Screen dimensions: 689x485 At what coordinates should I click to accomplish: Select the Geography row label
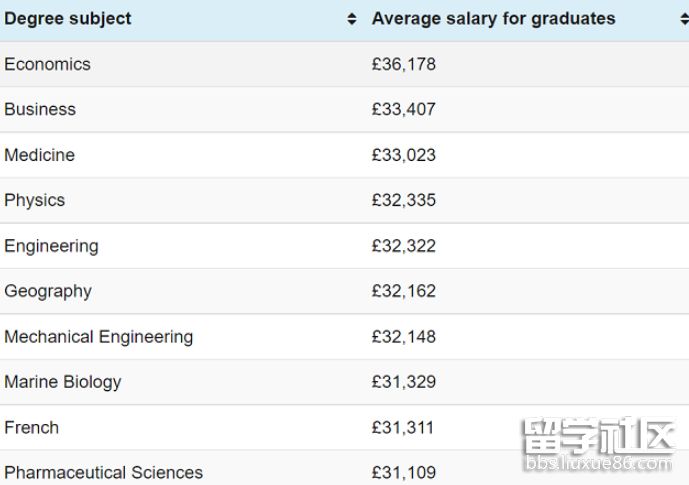(x=48, y=291)
